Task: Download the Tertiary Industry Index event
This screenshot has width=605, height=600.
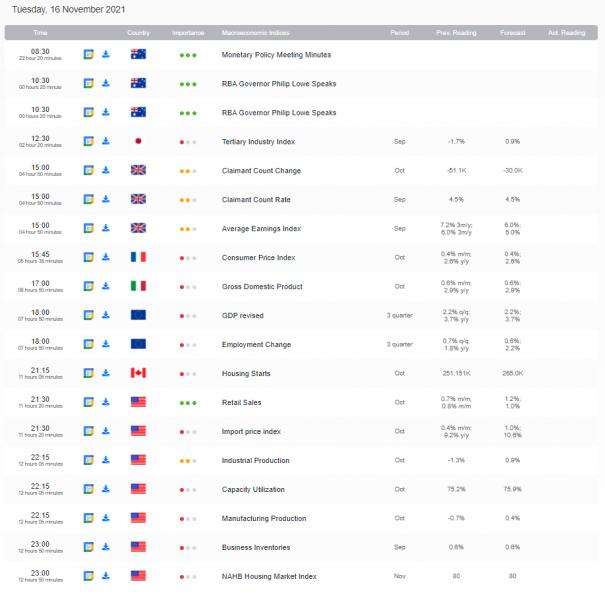Action: (x=105, y=141)
